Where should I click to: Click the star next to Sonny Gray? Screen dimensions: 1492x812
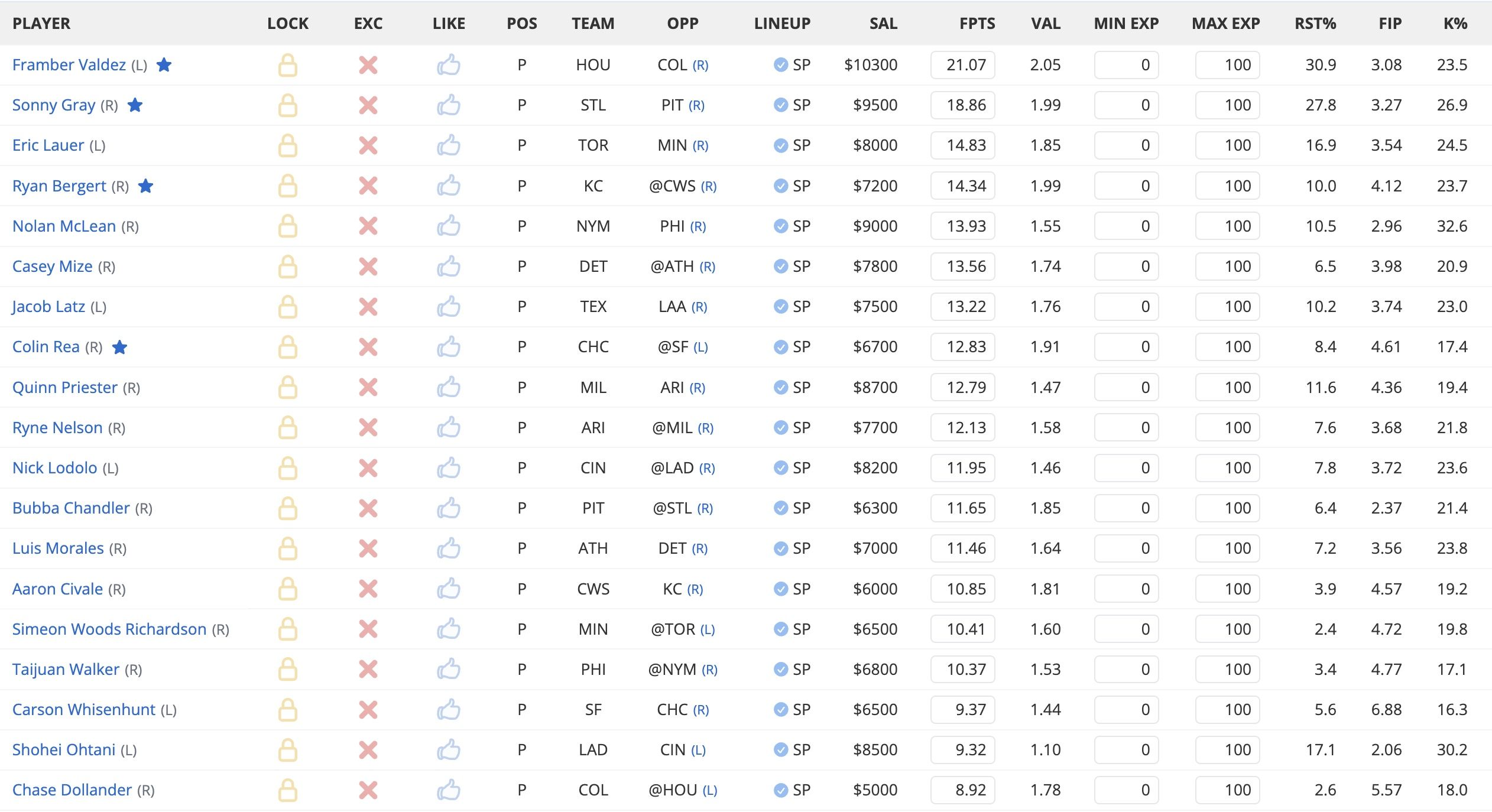tap(135, 105)
